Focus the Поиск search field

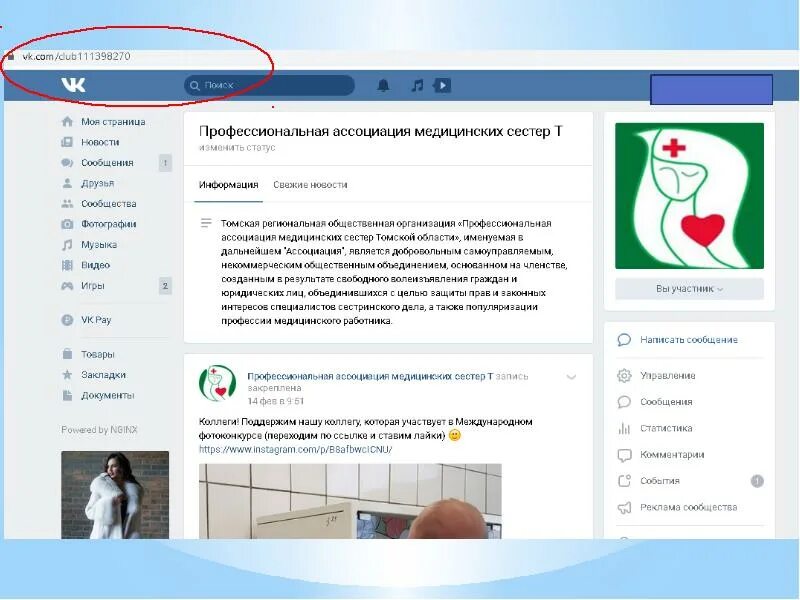click(x=269, y=85)
